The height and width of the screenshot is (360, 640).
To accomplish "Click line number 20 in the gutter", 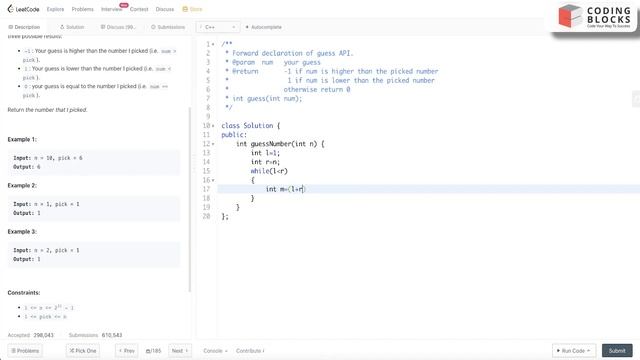I will [x=207, y=216].
